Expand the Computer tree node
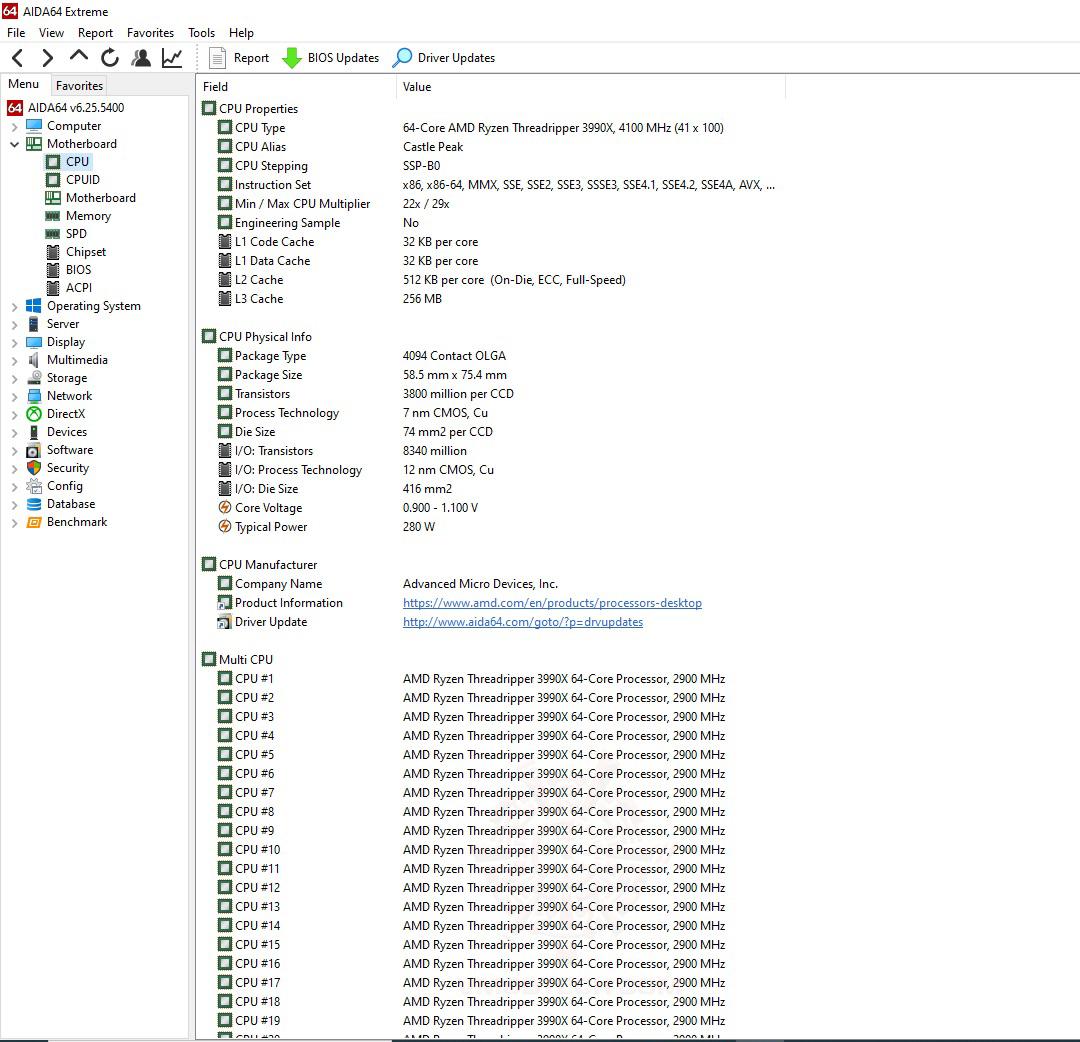This screenshot has height=1042, width=1080. click(14, 127)
